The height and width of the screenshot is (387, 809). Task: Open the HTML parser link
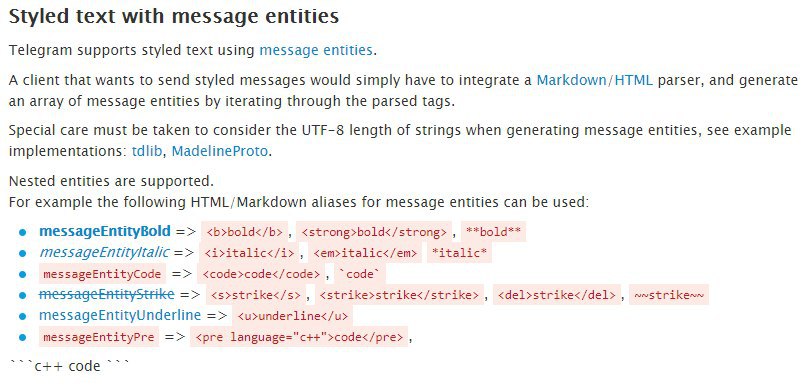pos(634,80)
